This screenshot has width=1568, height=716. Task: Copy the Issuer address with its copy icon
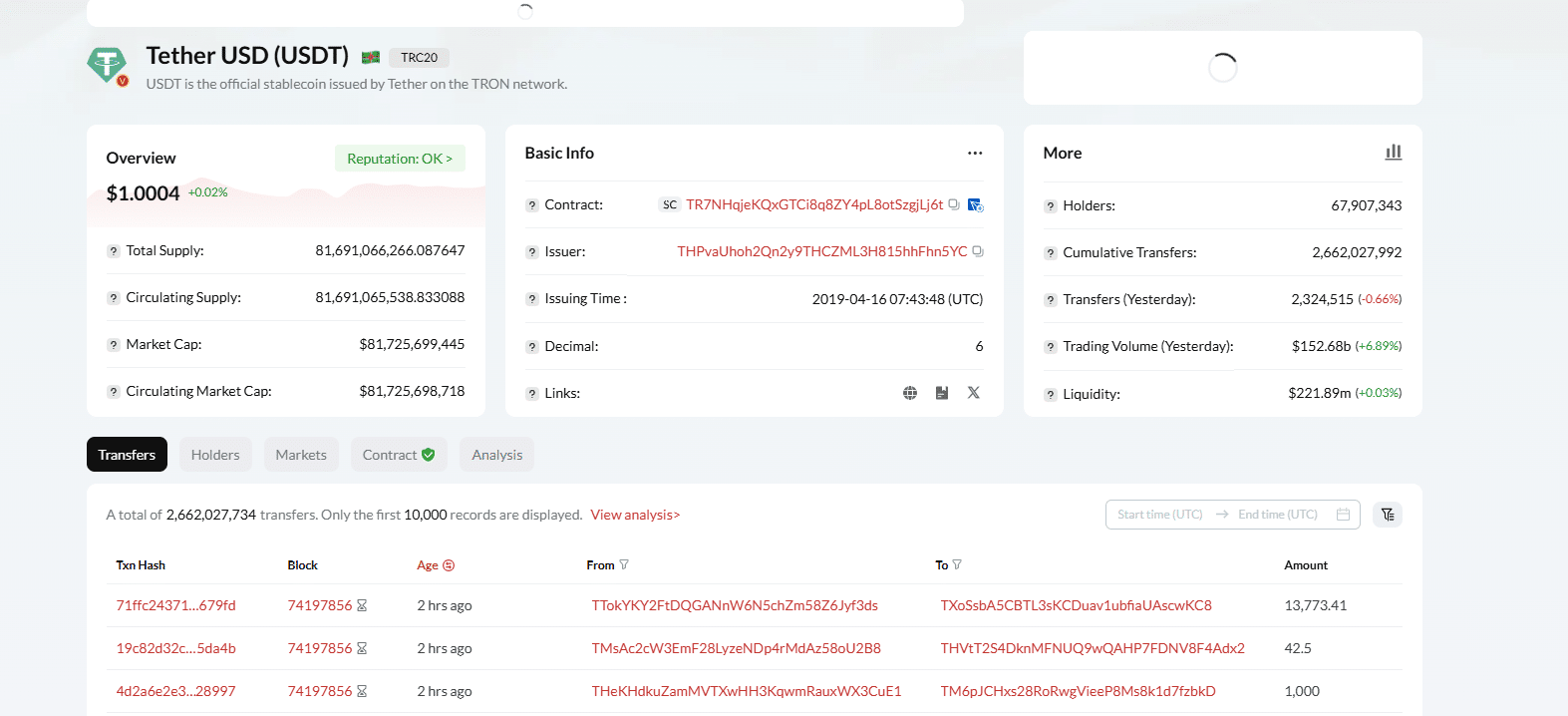point(978,251)
